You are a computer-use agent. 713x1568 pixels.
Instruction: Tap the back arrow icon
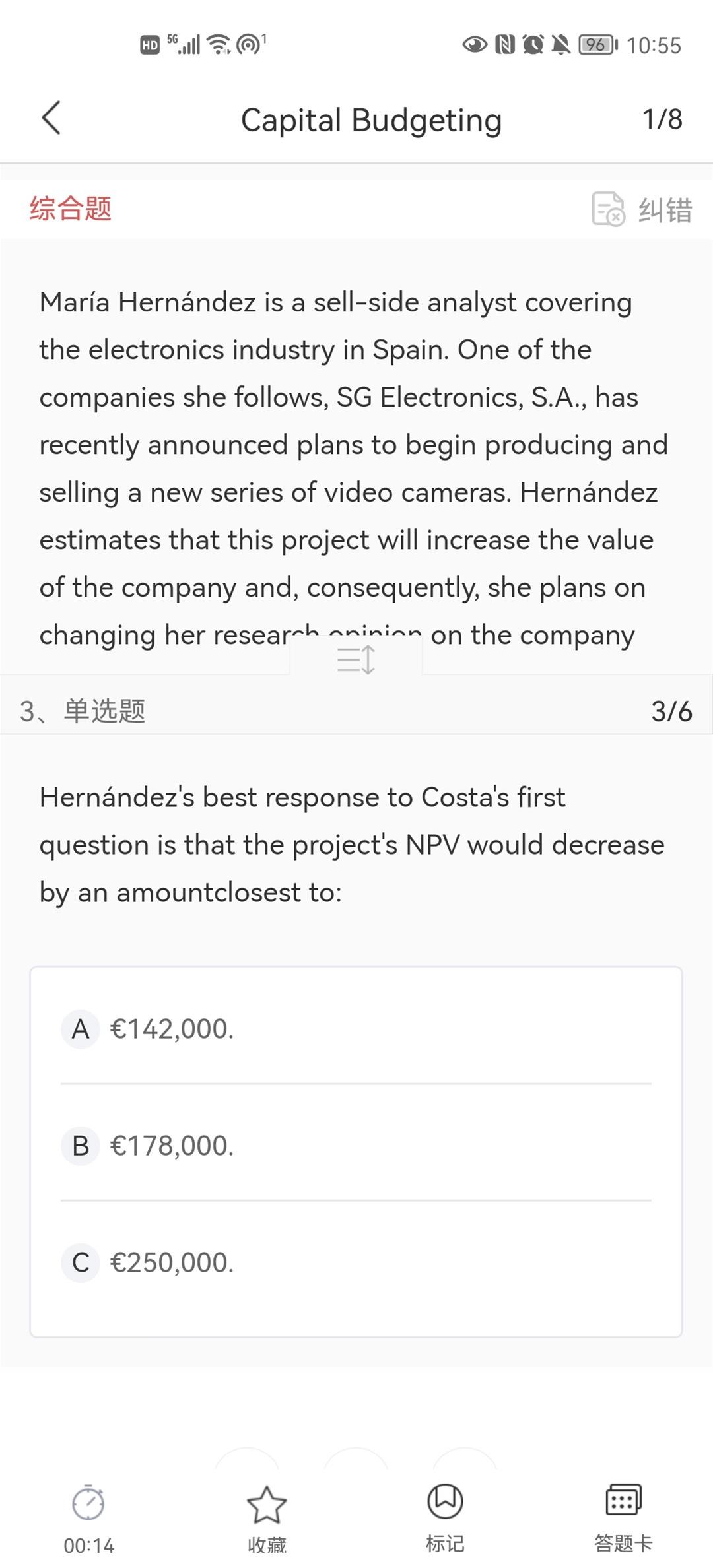(51, 119)
